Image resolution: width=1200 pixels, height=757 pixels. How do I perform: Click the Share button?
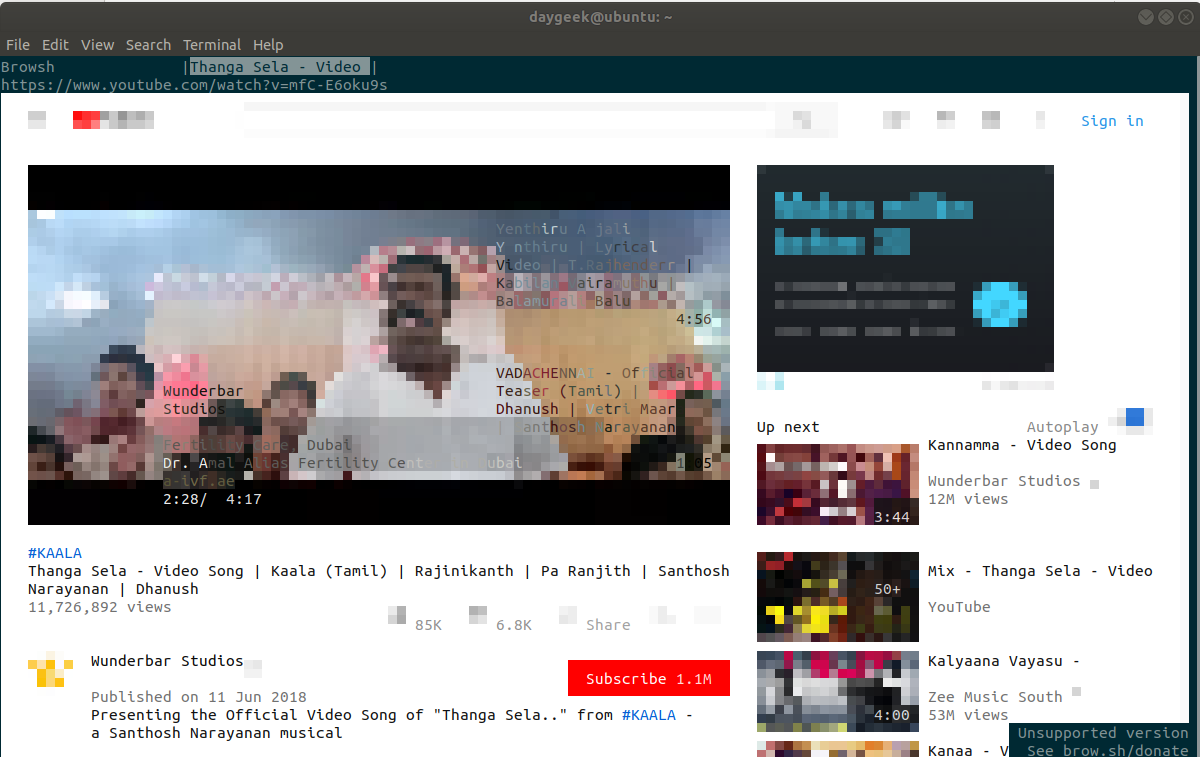608,625
